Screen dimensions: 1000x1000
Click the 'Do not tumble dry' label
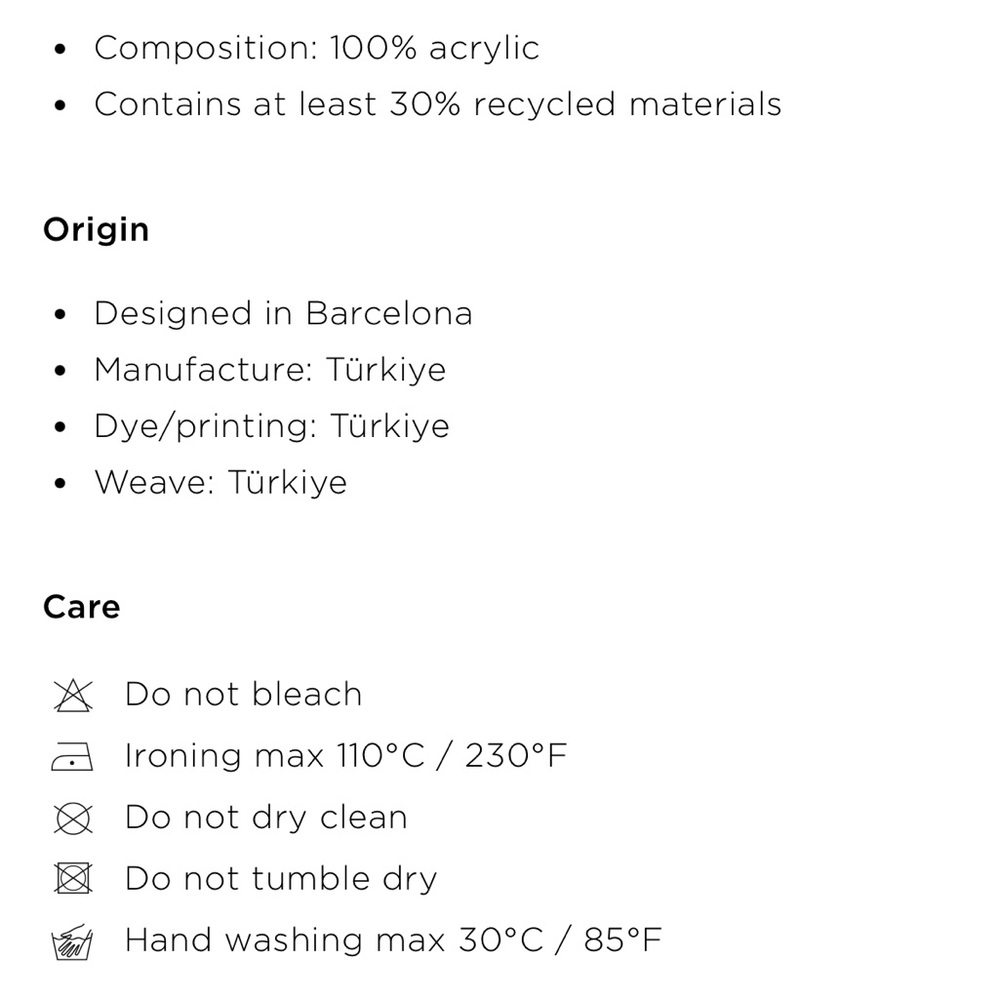point(281,879)
